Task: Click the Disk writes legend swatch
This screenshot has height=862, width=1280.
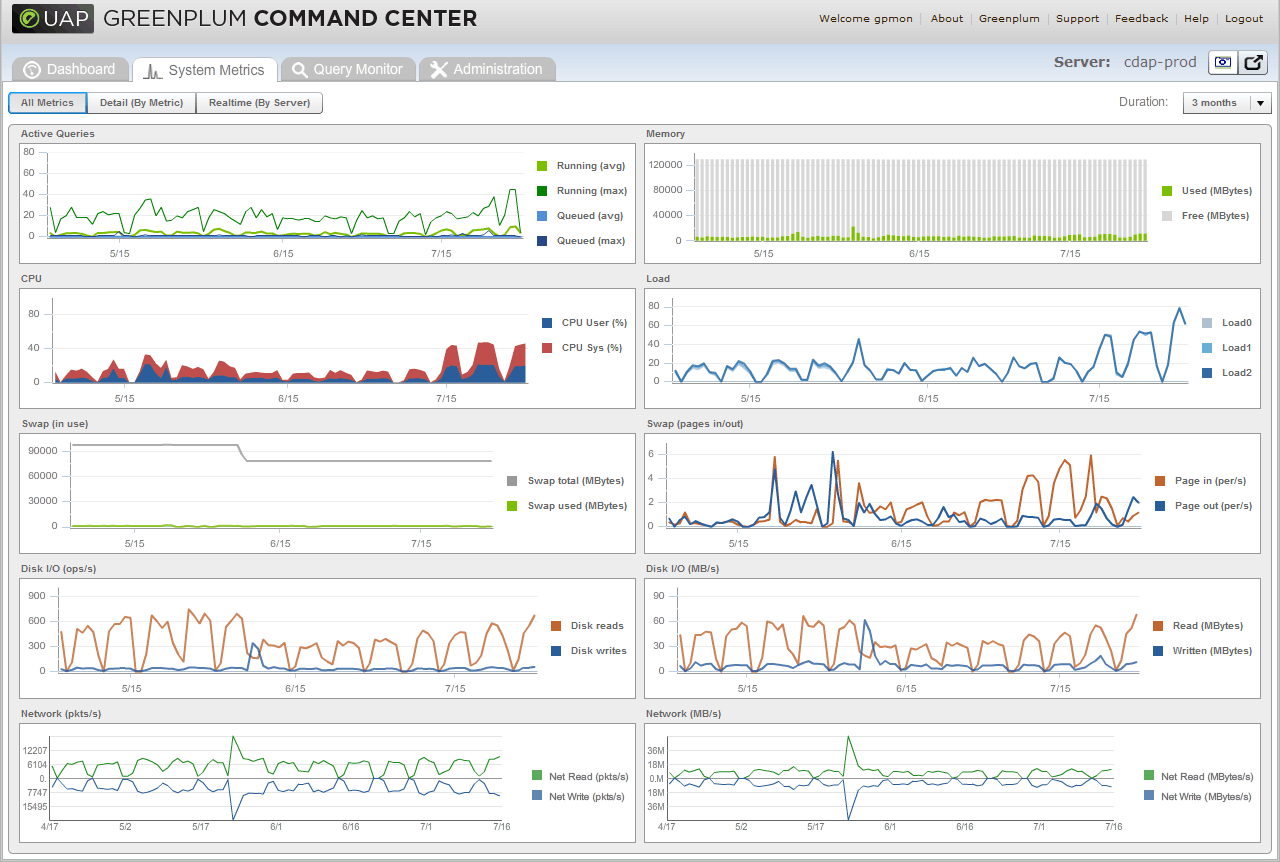Action: 556,651
